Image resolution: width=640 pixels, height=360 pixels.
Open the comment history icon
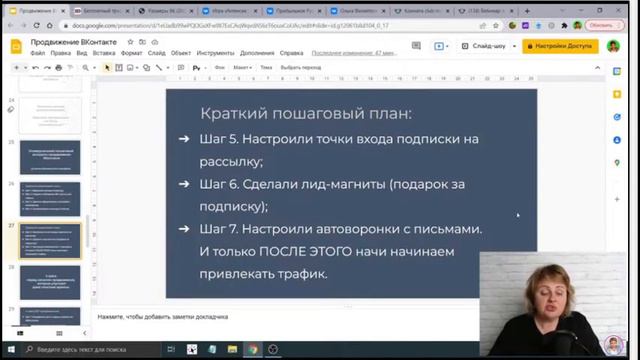pos(416,46)
